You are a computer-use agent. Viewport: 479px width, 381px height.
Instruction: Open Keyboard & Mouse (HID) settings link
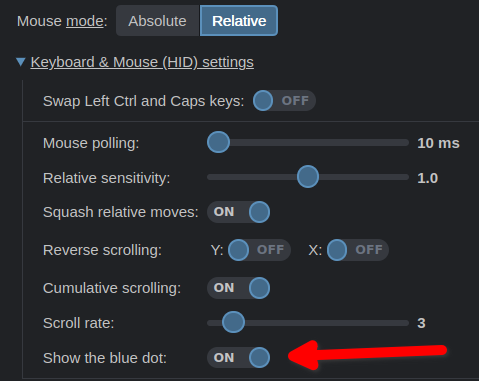[x=142, y=62]
